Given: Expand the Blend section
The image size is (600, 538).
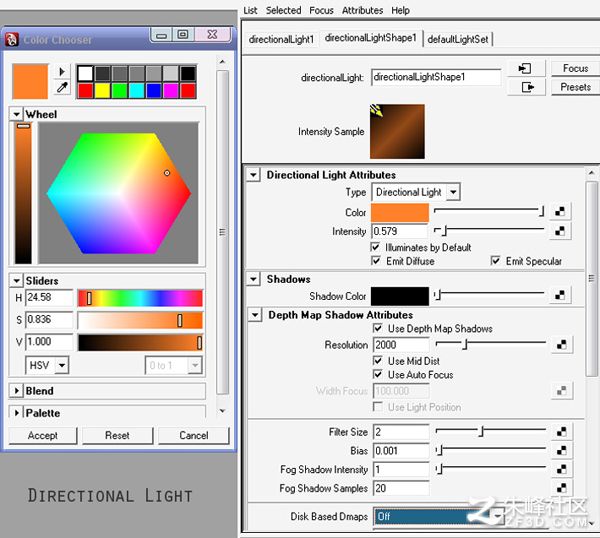Looking at the screenshot, I should [16, 391].
